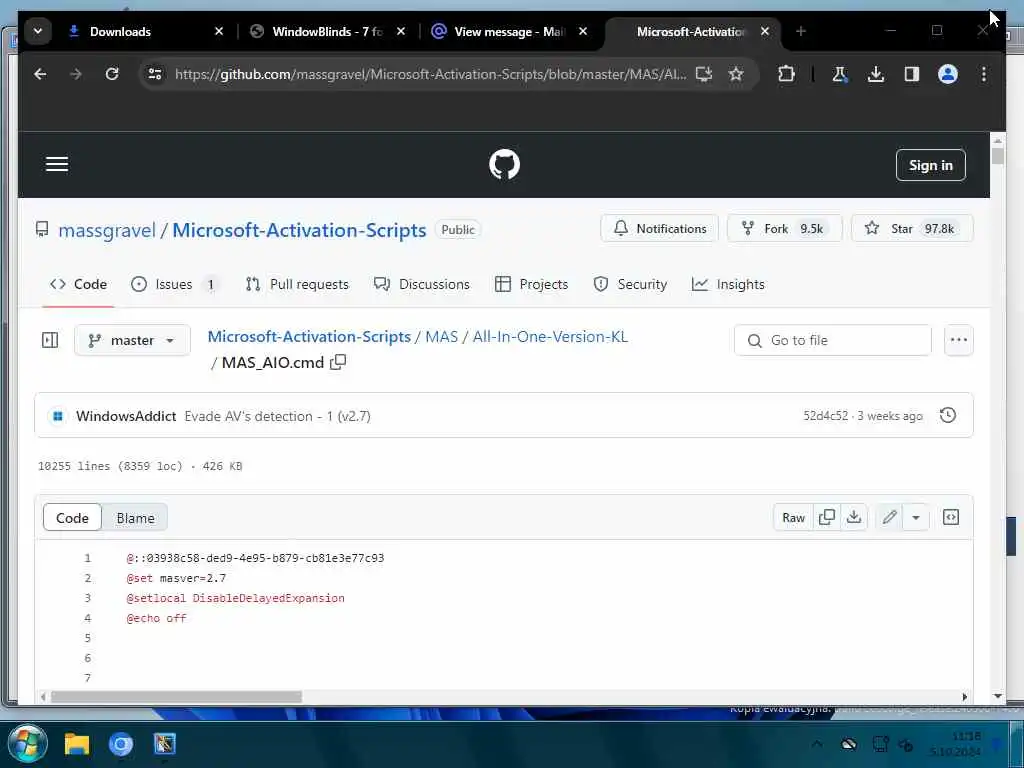Open the Issues tab
Screen dimensions: 1024x768
coord(174,285)
